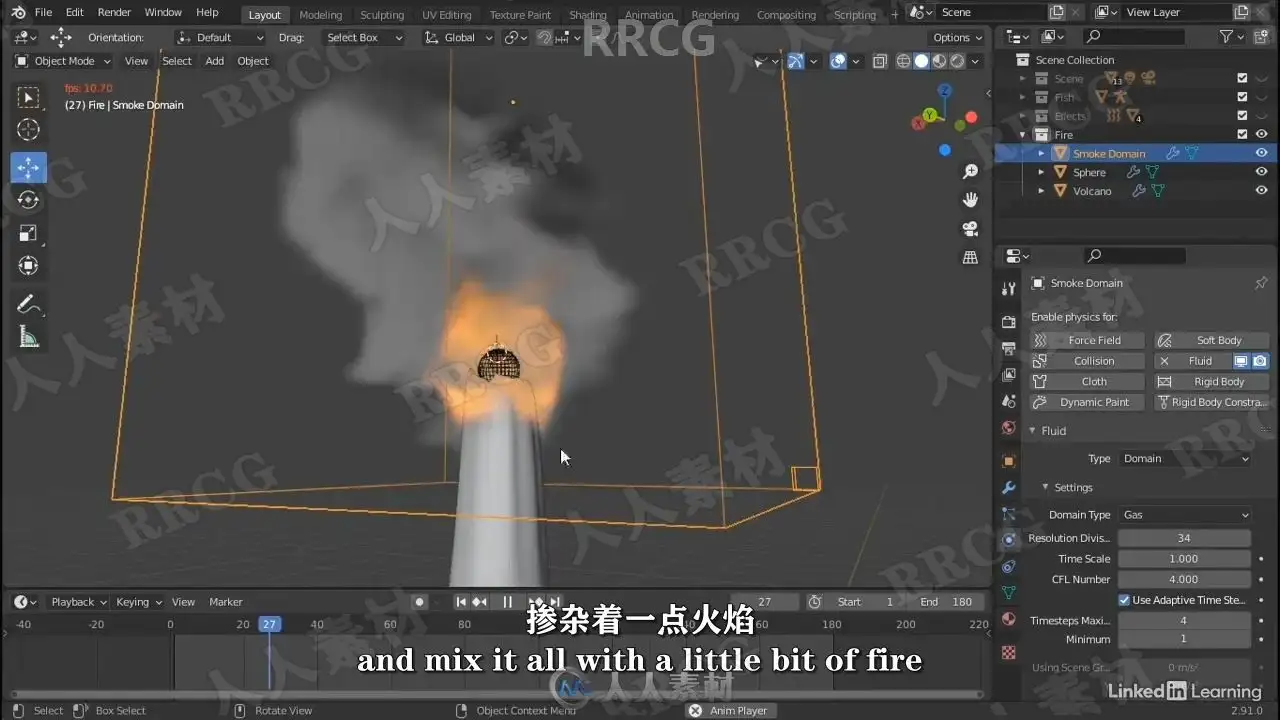
Task: Uncheck Use Adaptive Time Steps
Action: point(1124,600)
